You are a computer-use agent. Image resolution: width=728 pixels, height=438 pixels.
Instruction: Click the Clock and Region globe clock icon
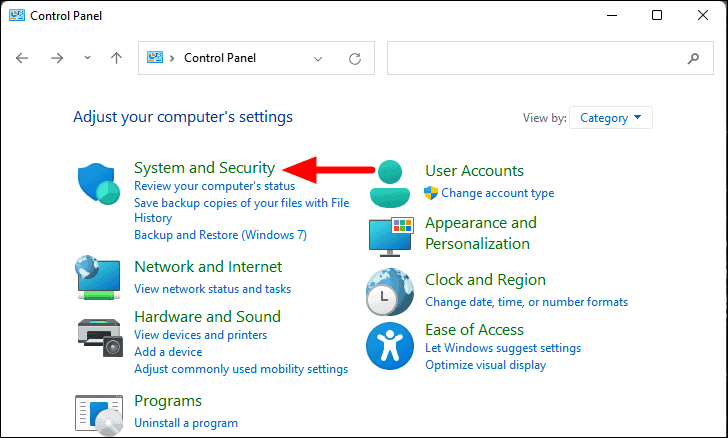tap(390, 292)
